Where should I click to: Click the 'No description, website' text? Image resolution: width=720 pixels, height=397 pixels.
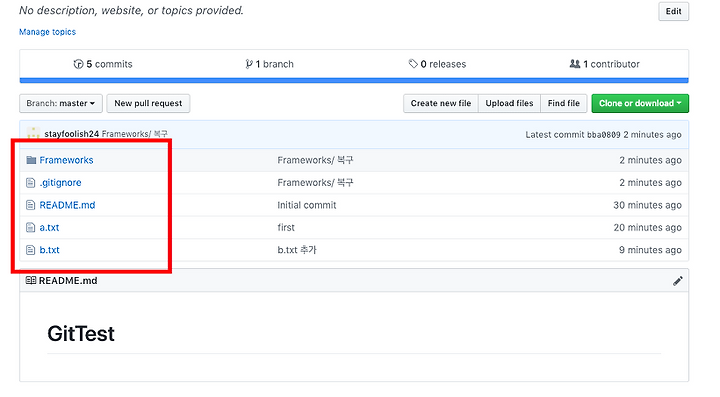(x=131, y=10)
